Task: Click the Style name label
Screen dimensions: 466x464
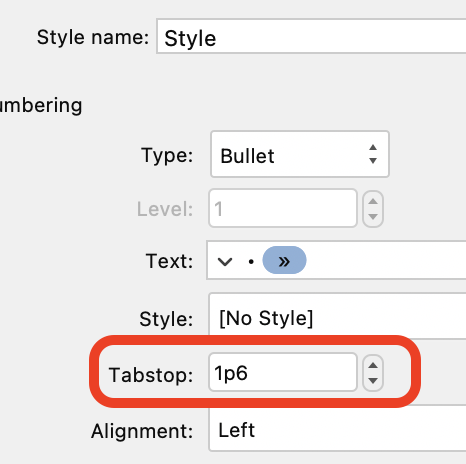Action: click(x=93, y=37)
